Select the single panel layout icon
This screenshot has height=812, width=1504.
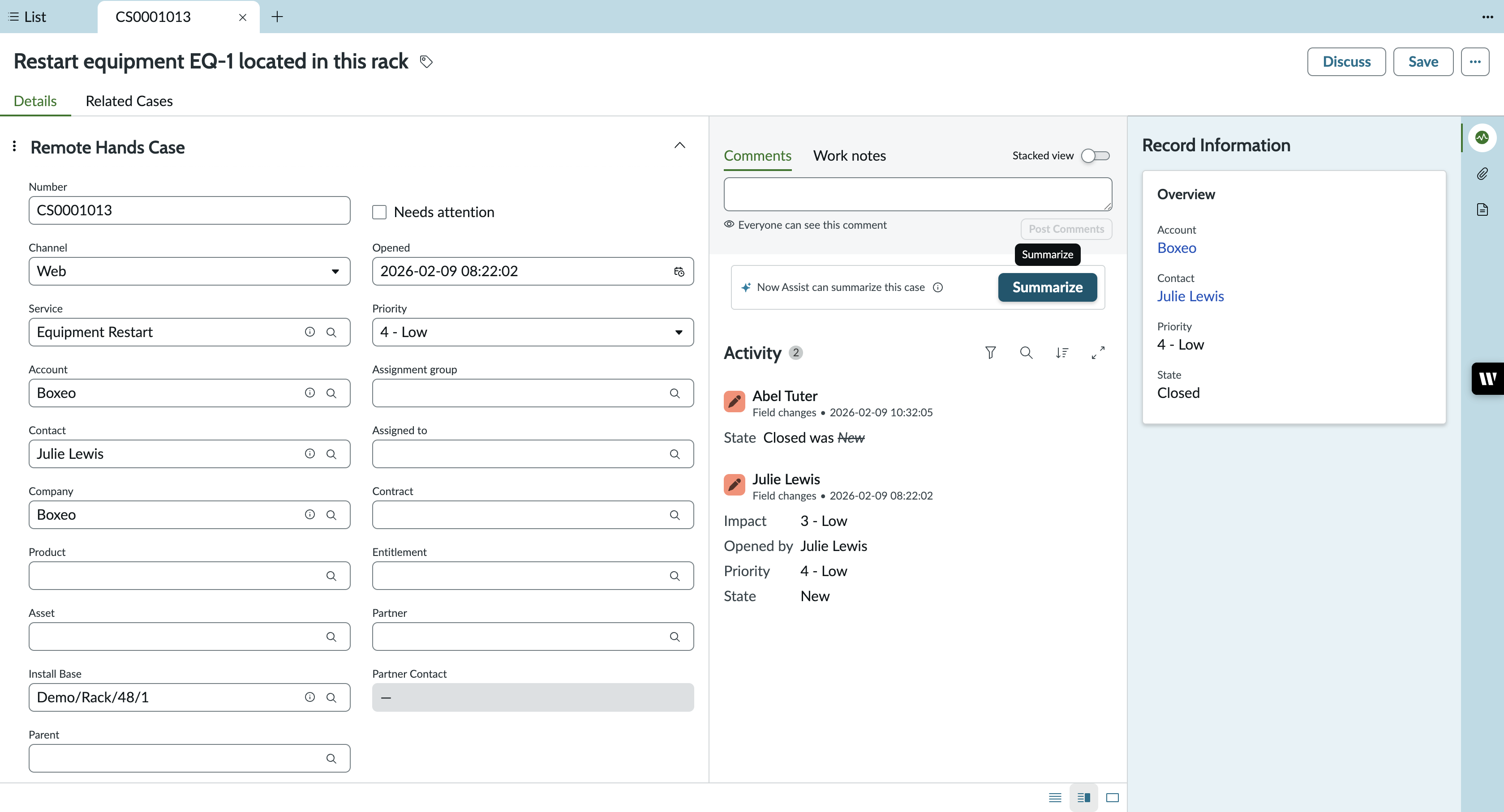coord(1112,797)
